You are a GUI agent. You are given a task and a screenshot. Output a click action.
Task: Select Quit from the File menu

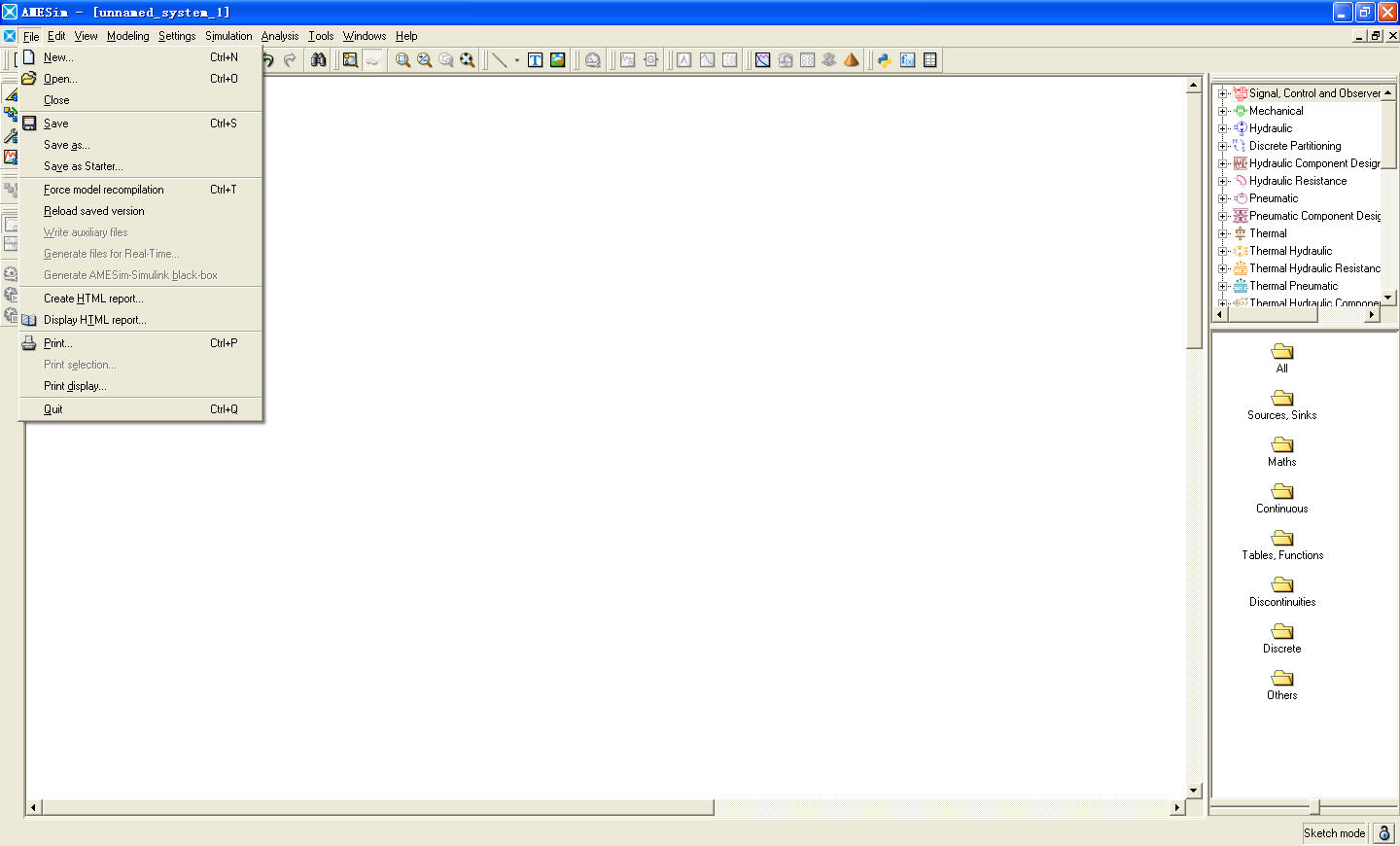point(141,409)
